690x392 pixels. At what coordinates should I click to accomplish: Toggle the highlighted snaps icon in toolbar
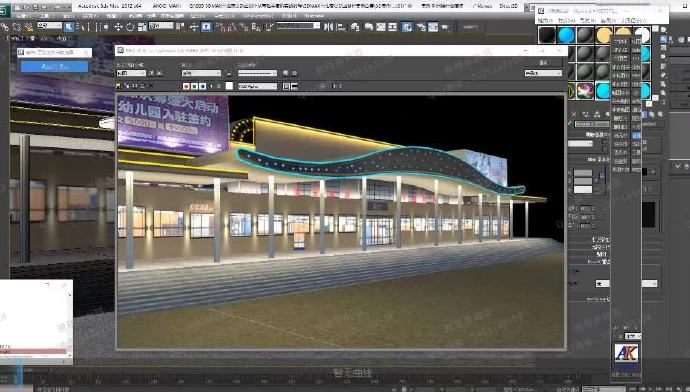(x=206, y=27)
